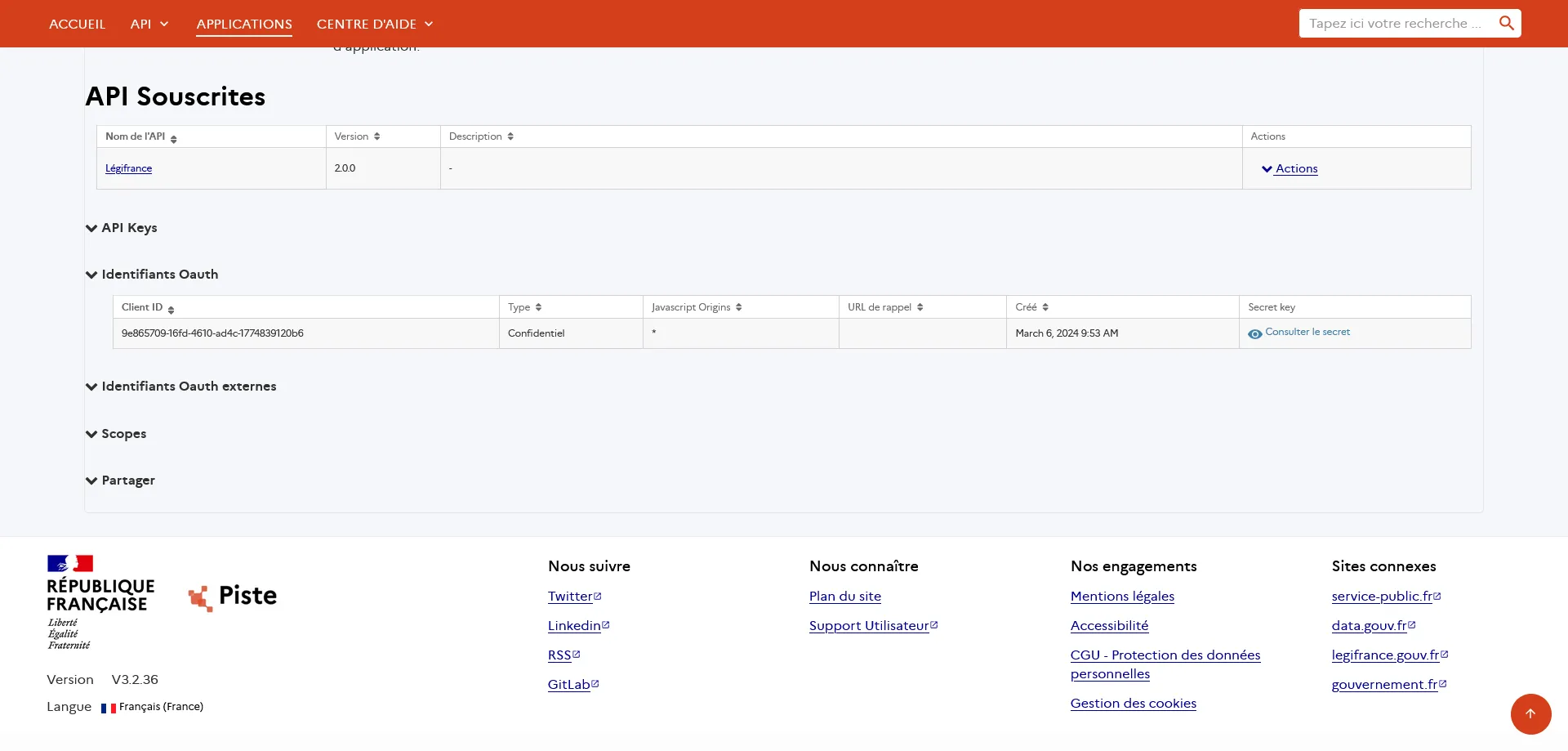Sort by Version column arrows
1568x751 pixels.
[376, 136]
